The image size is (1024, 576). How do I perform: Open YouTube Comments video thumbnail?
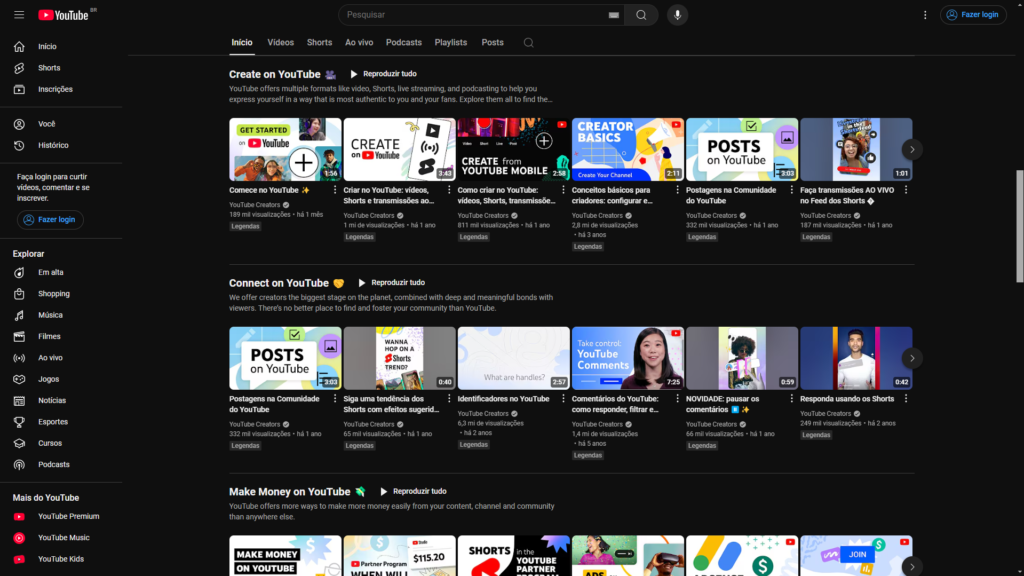click(x=628, y=358)
